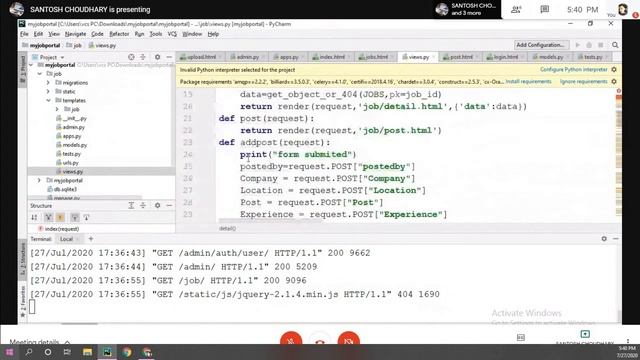Viewport: 640px width, 360px height.
Task: Open the VCS menu
Action: click(x=172, y=34)
